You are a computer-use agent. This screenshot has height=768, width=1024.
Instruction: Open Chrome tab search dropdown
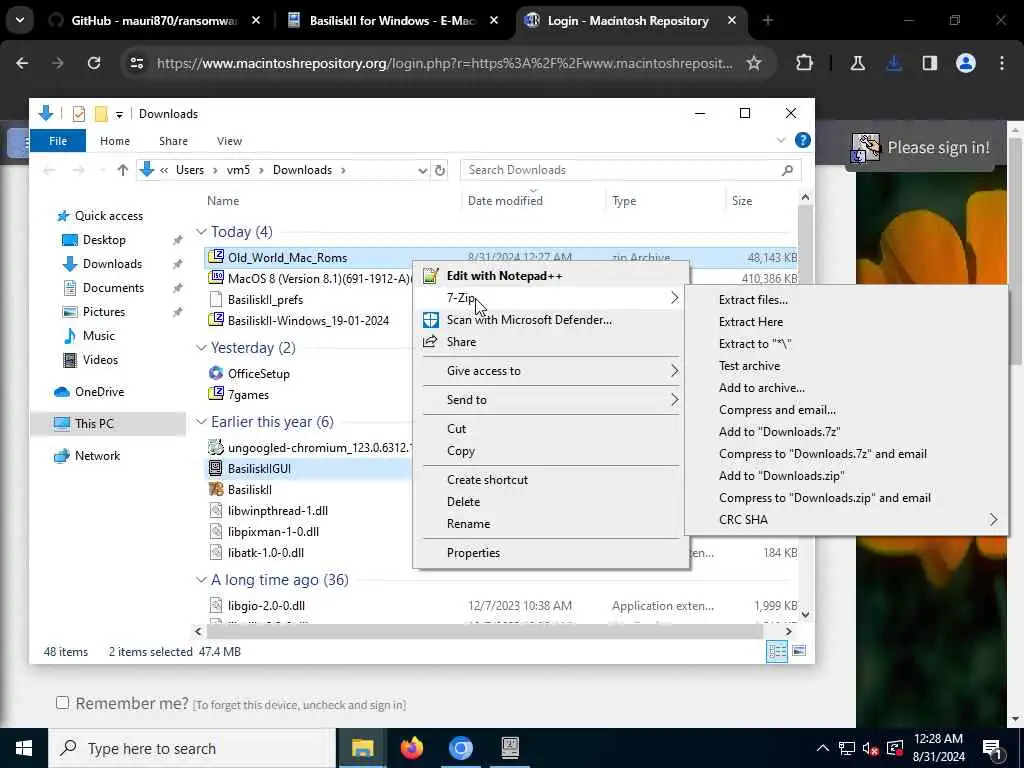tap(20, 20)
